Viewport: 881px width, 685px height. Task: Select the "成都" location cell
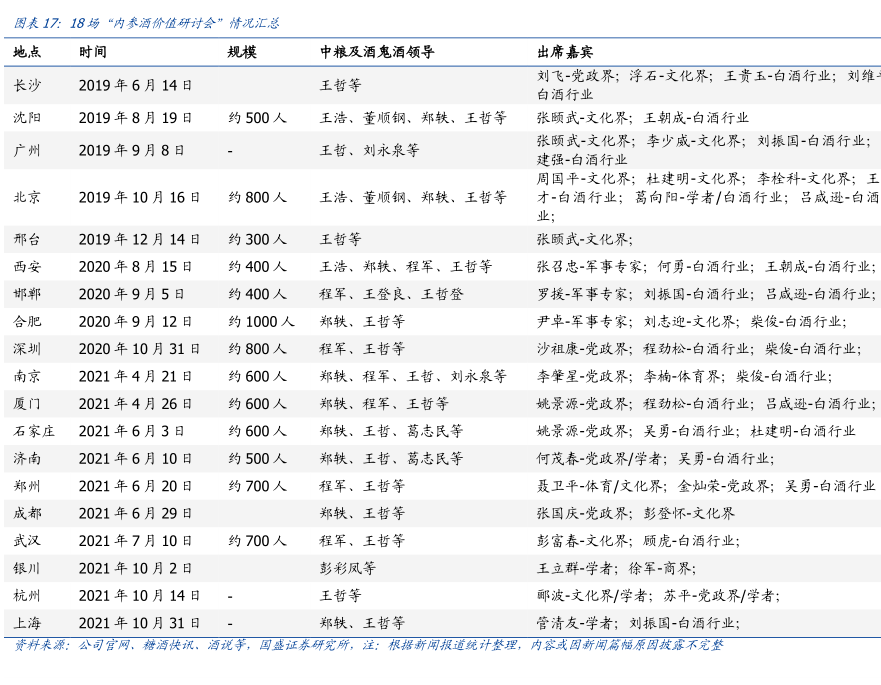click(27, 513)
